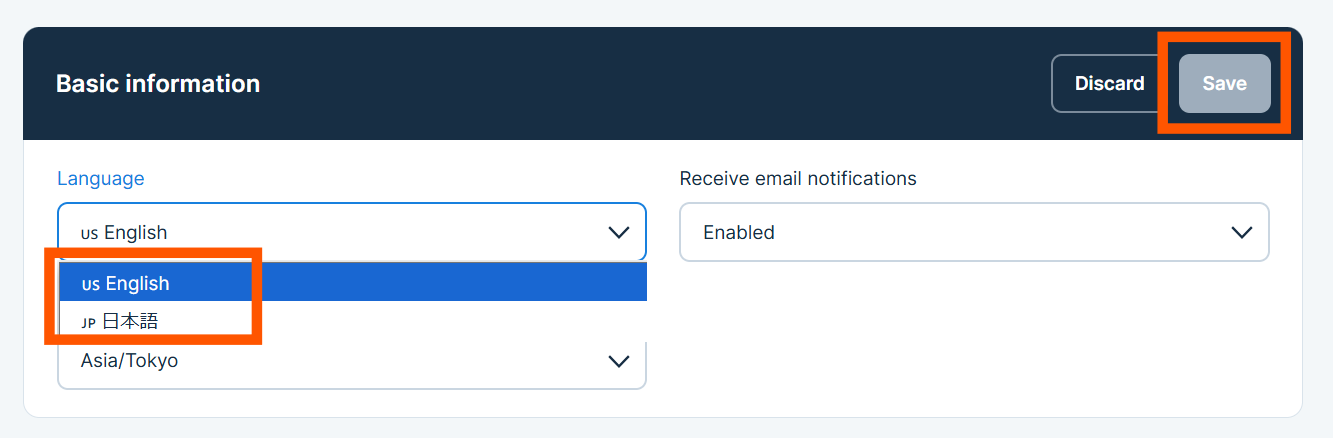1333x438 pixels.
Task: Click the Basic information heading
Action: [x=158, y=84]
